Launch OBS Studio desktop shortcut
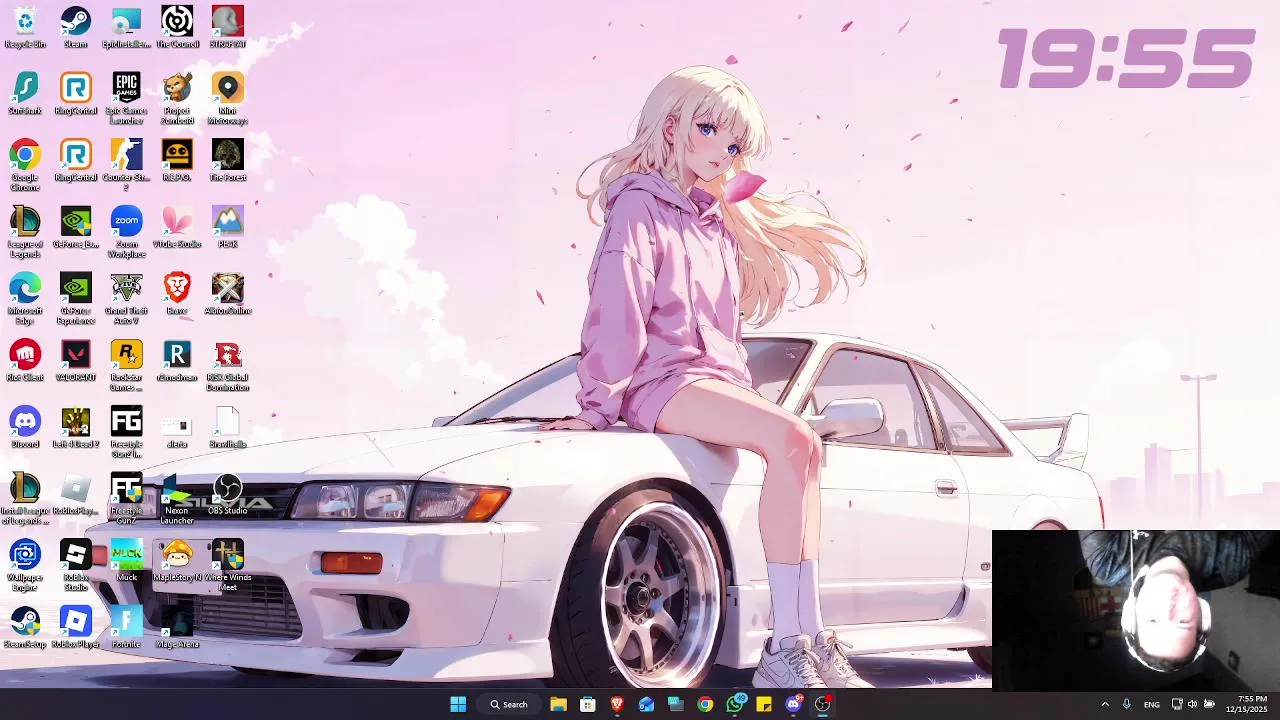Screen dimensions: 1280x720 coord(228,494)
